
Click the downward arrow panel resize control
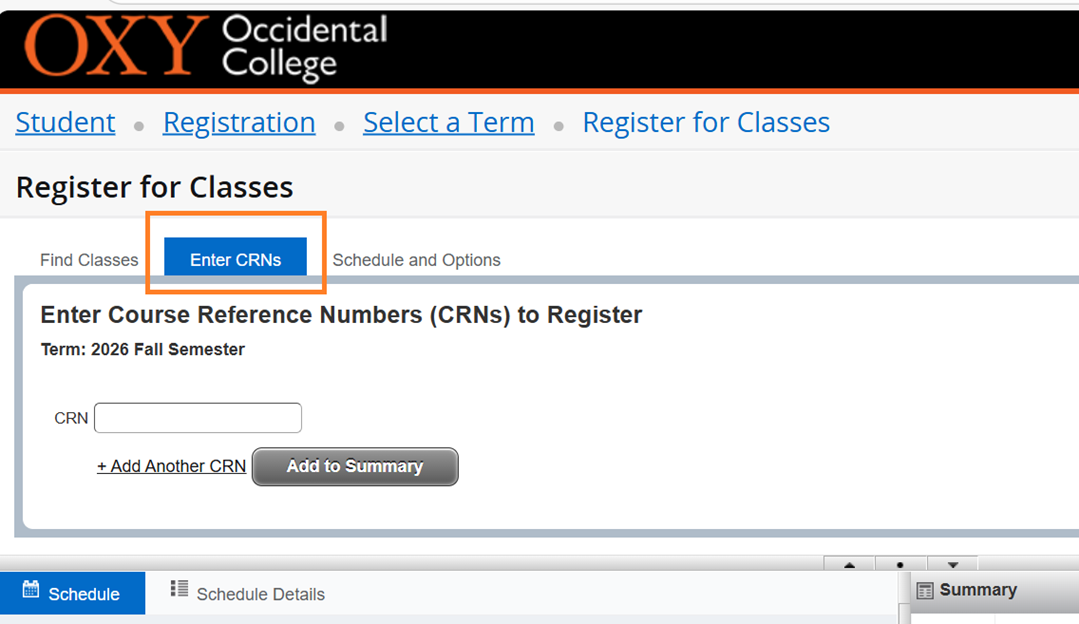coord(952,565)
